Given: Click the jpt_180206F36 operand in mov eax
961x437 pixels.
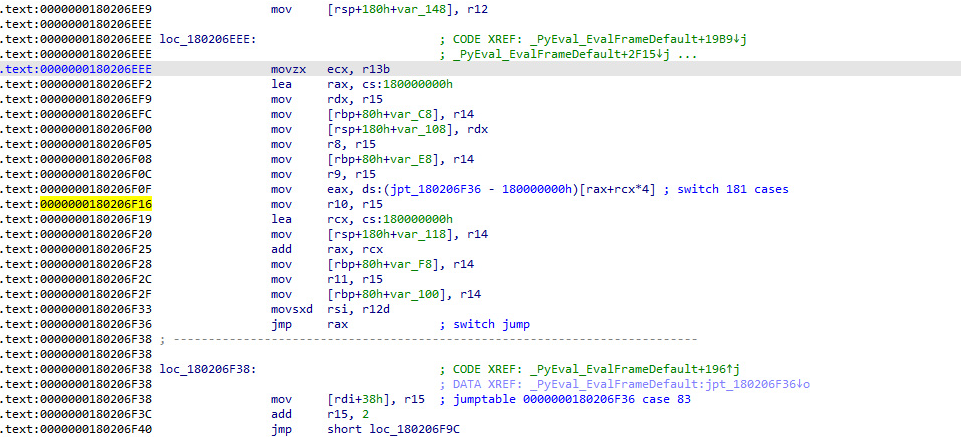Looking at the screenshot, I should click(x=422, y=189).
